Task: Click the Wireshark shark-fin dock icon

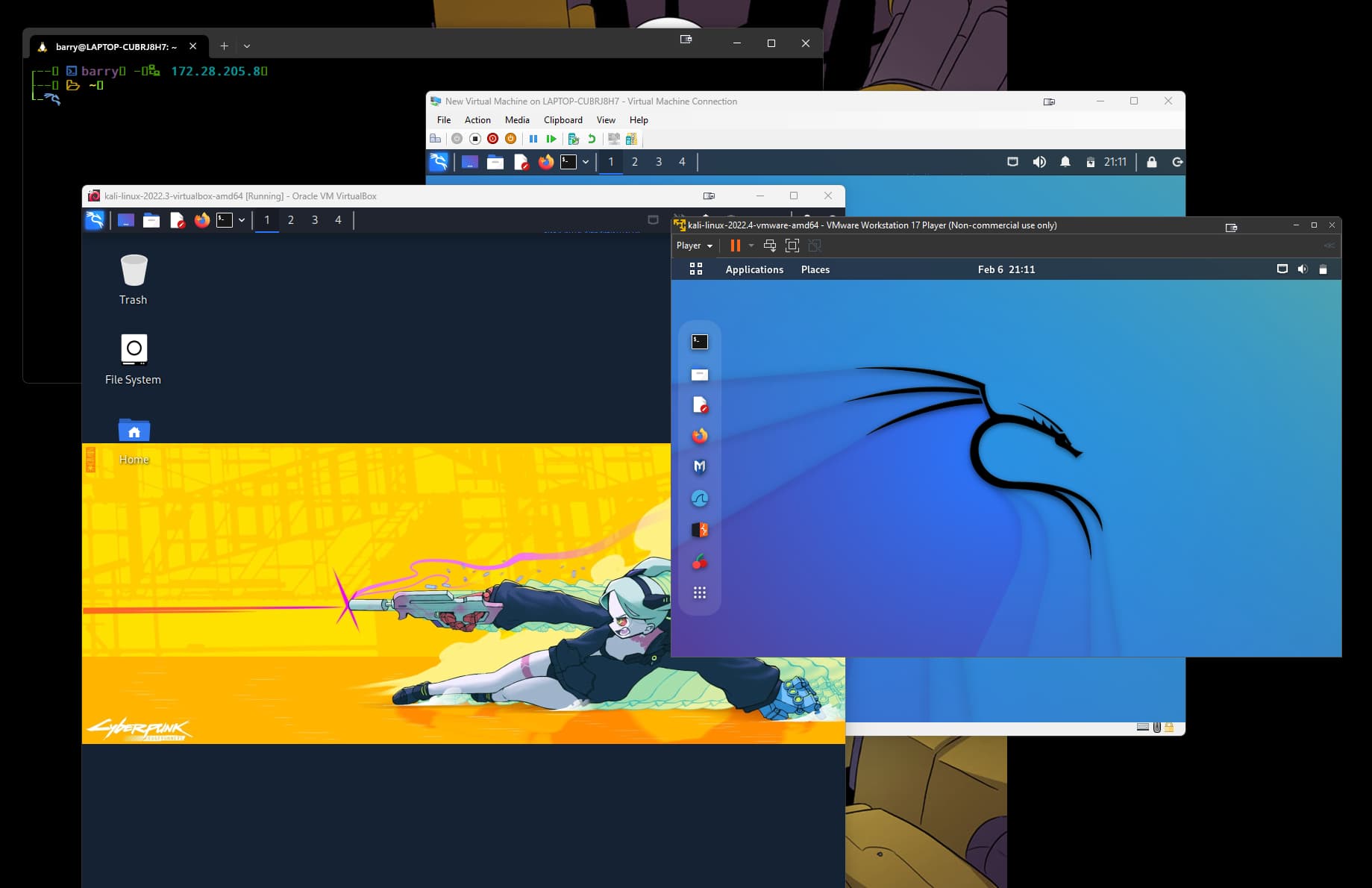Action: point(699,498)
